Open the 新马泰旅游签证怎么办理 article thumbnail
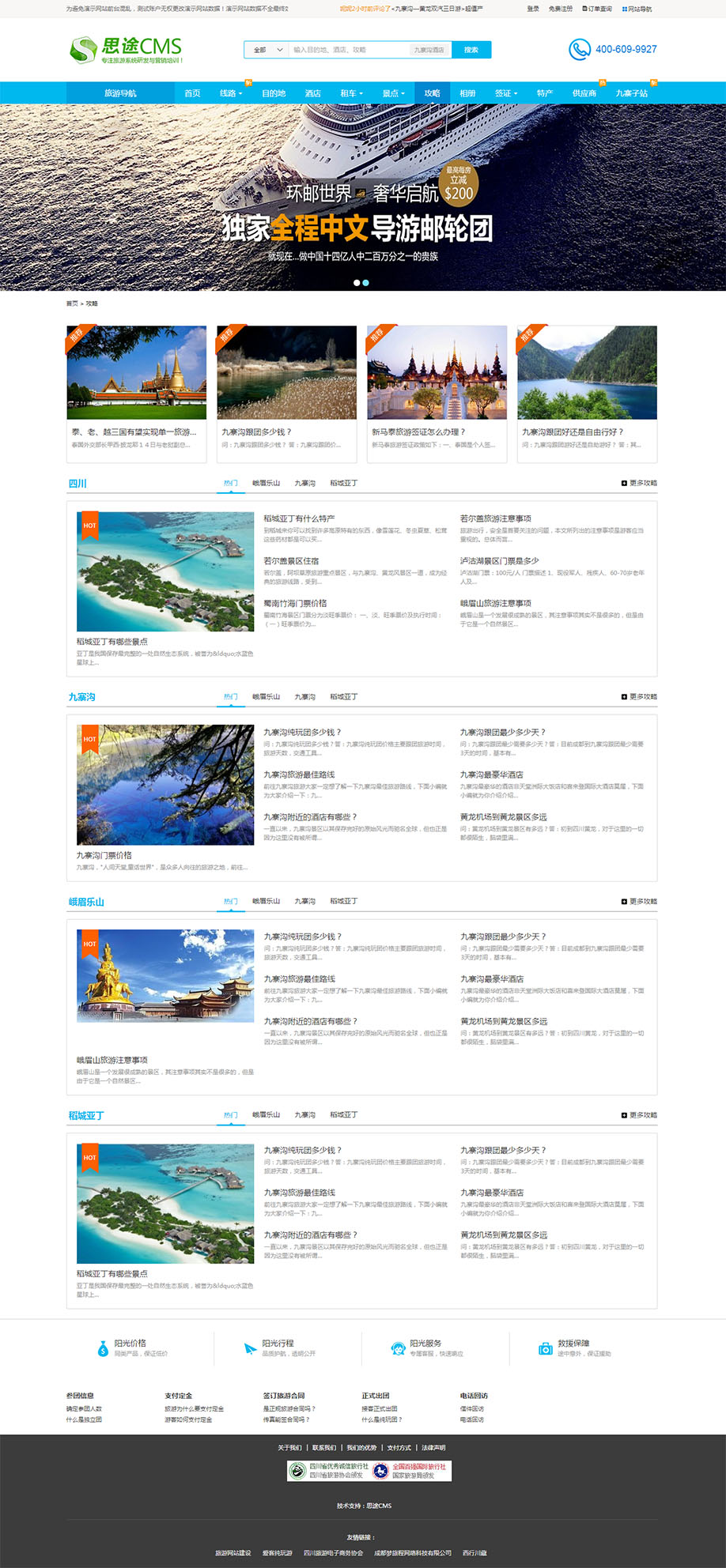Screen dimensions: 726x1568 pyautogui.click(x=437, y=372)
